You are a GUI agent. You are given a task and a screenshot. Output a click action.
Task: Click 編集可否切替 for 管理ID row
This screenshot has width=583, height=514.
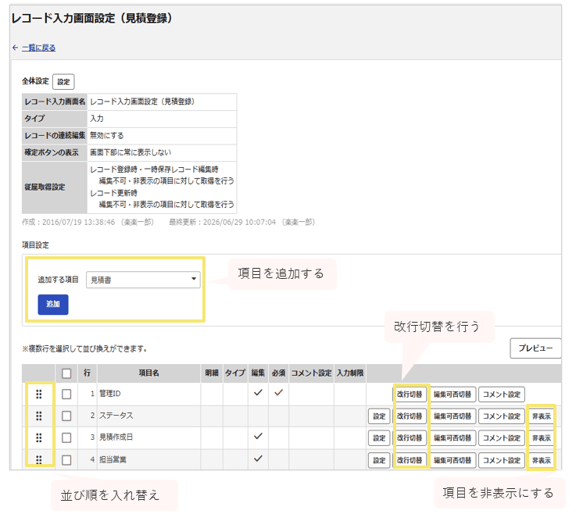click(452, 394)
